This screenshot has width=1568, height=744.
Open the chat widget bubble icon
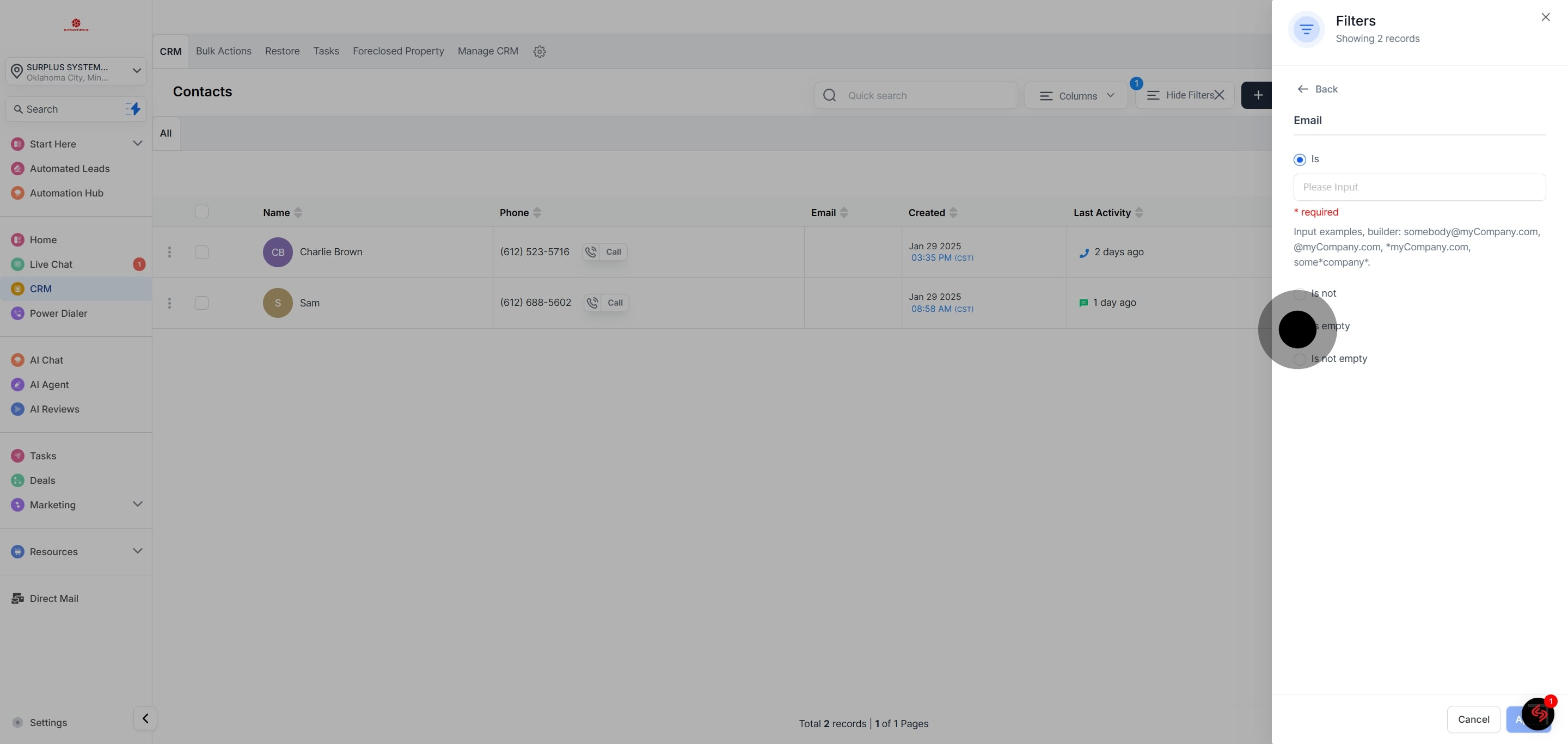[x=1538, y=714]
